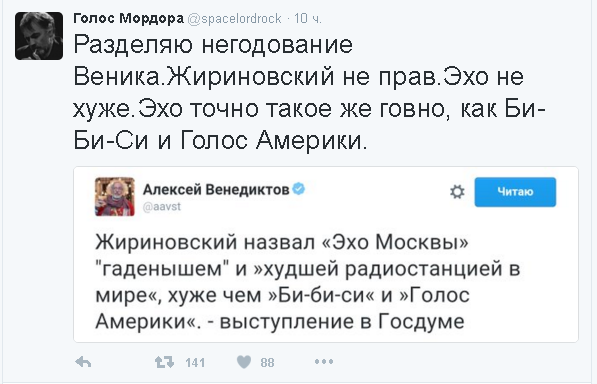Click the 141 retweet count
This screenshot has height=384, width=597.
pyautogui.click(x=195, y=363)
